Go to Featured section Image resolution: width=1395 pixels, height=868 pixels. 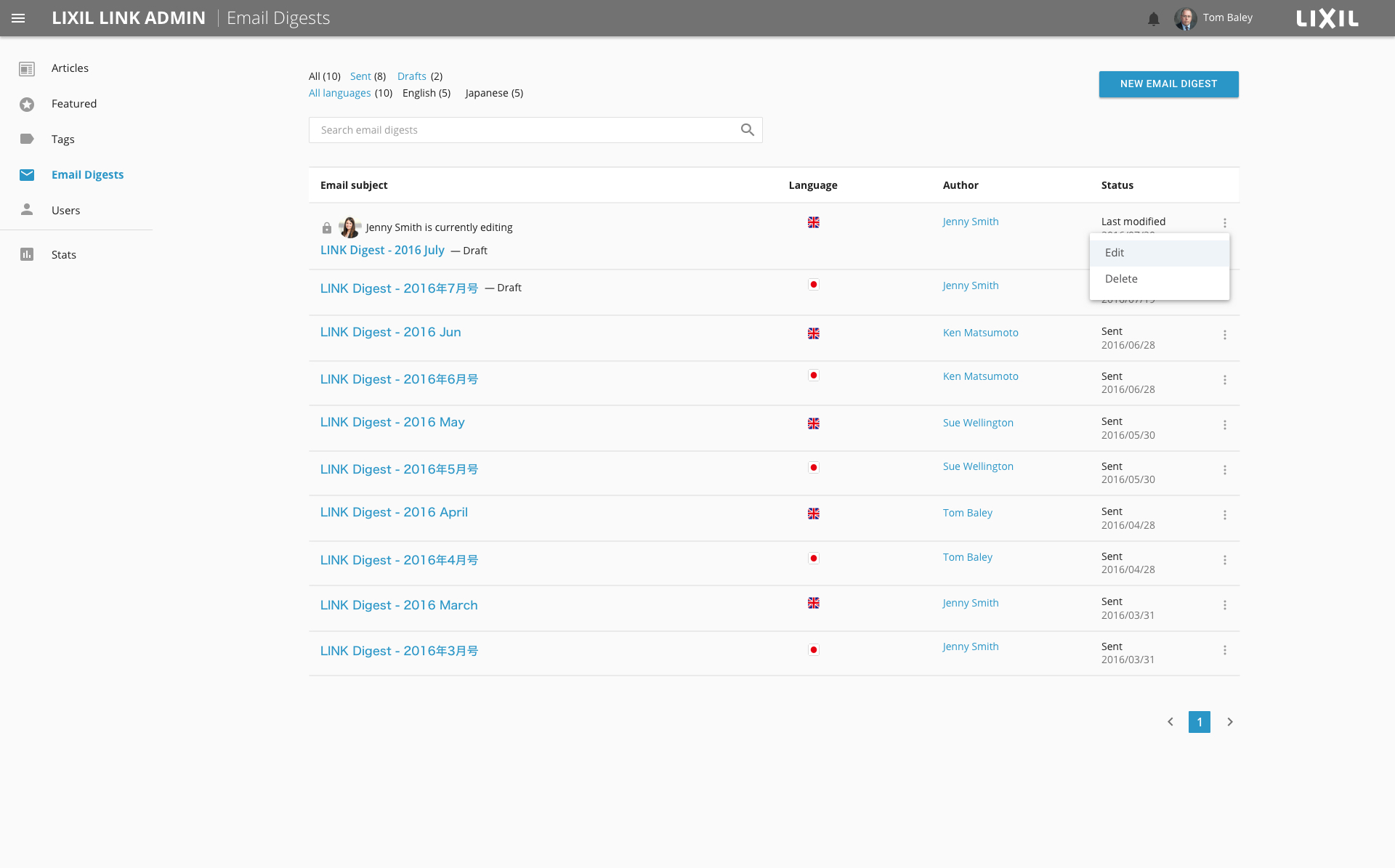(74, 104)
